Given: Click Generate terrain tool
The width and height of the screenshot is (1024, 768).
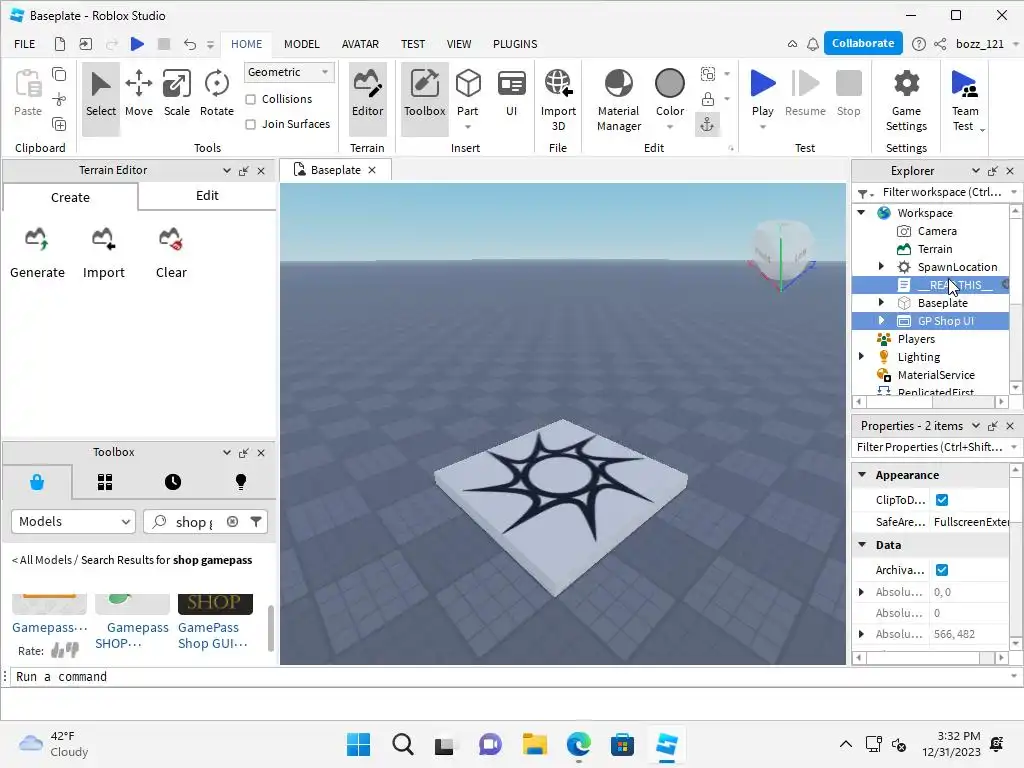Looking at the screenshot, I should click(x=37, y=253).
